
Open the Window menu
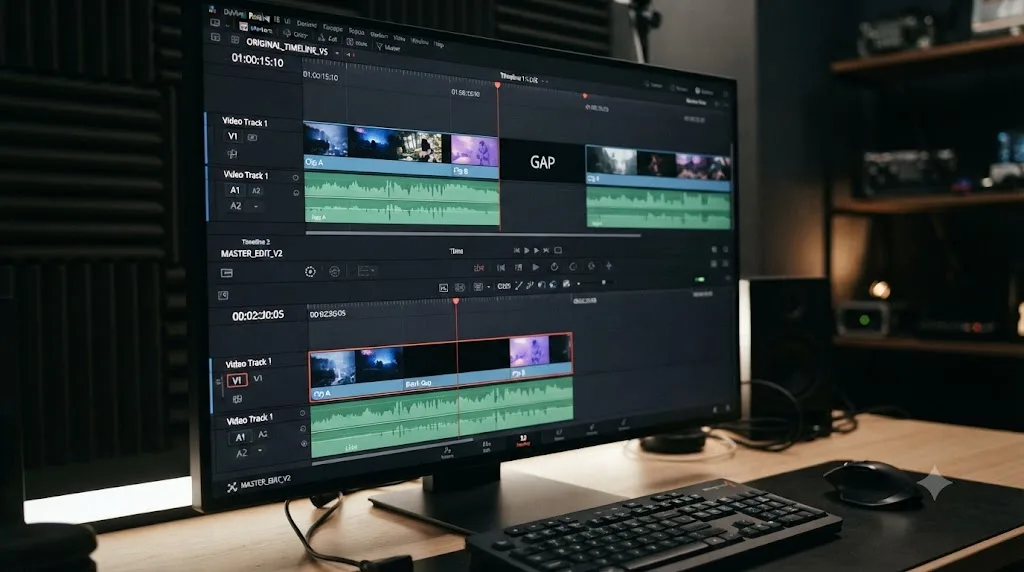tap(420, 42)
